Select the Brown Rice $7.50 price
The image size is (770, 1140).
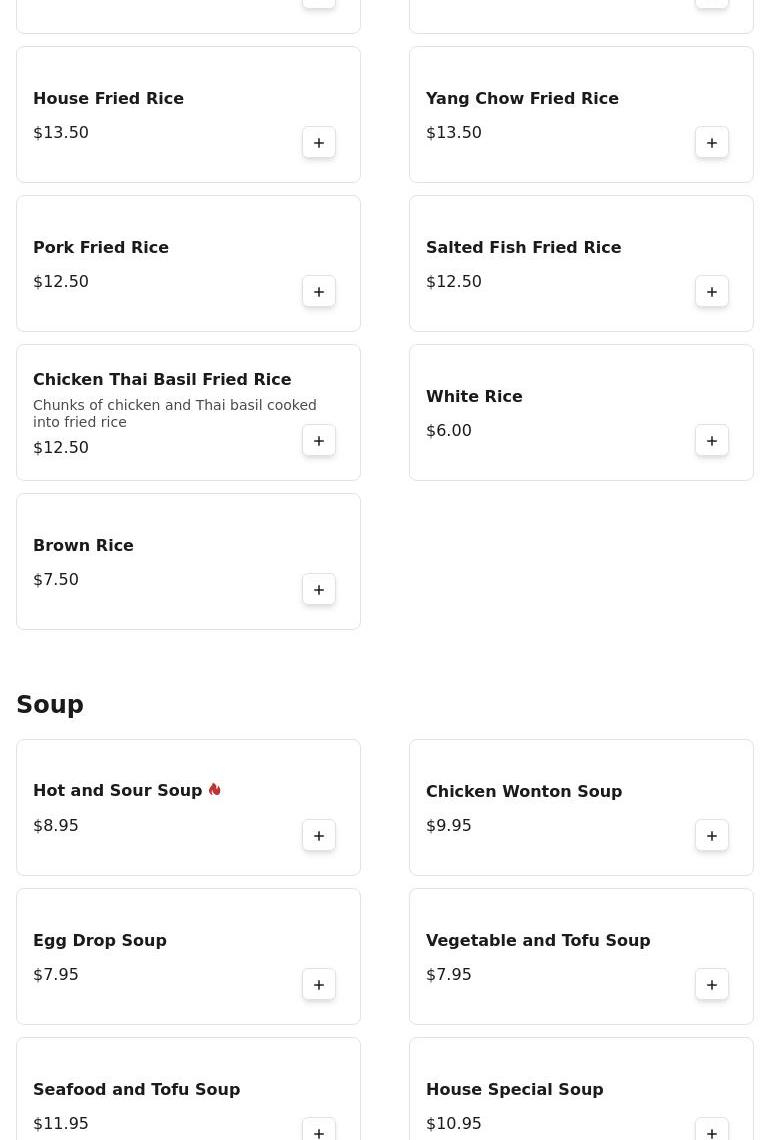[x=56, y=579]
